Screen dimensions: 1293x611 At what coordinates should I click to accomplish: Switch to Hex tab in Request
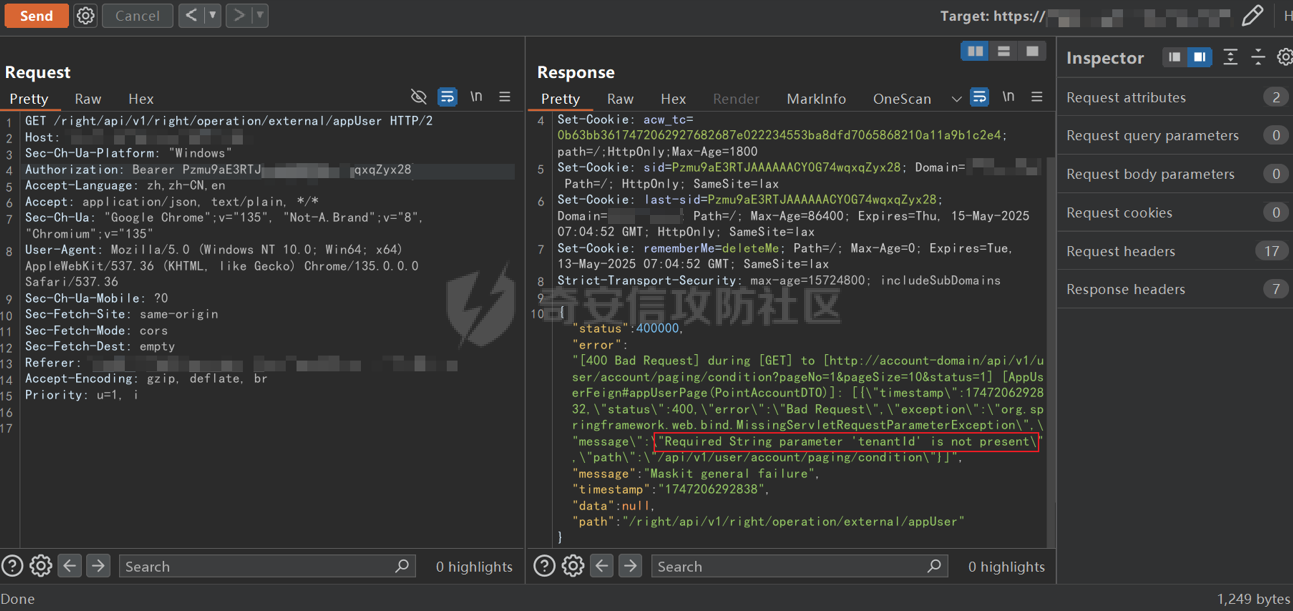pyautogui.click(x=141, y=99)
